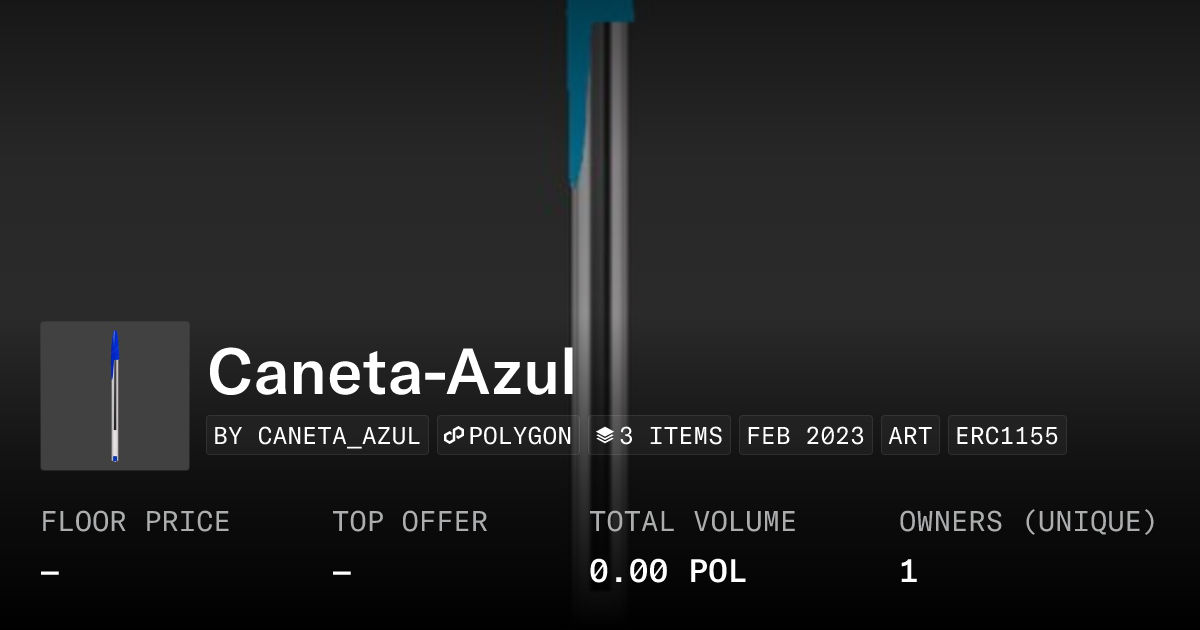The height and width of the screenshot is (630, 1200).
Task: Click the TOTAL VOLUME label
Action: pyautogui.click(x=692, y=522)
